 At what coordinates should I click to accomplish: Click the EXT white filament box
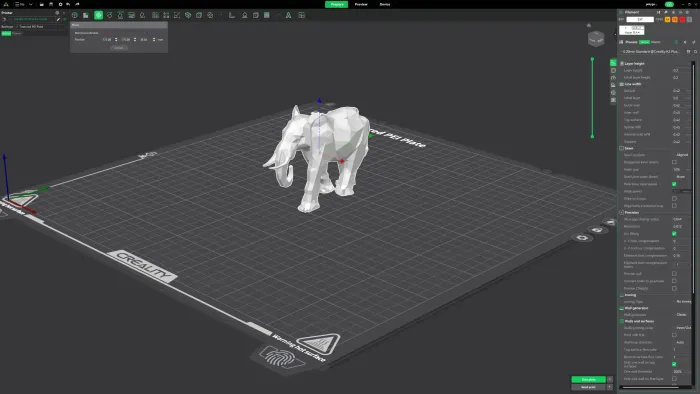coord(640,20)
